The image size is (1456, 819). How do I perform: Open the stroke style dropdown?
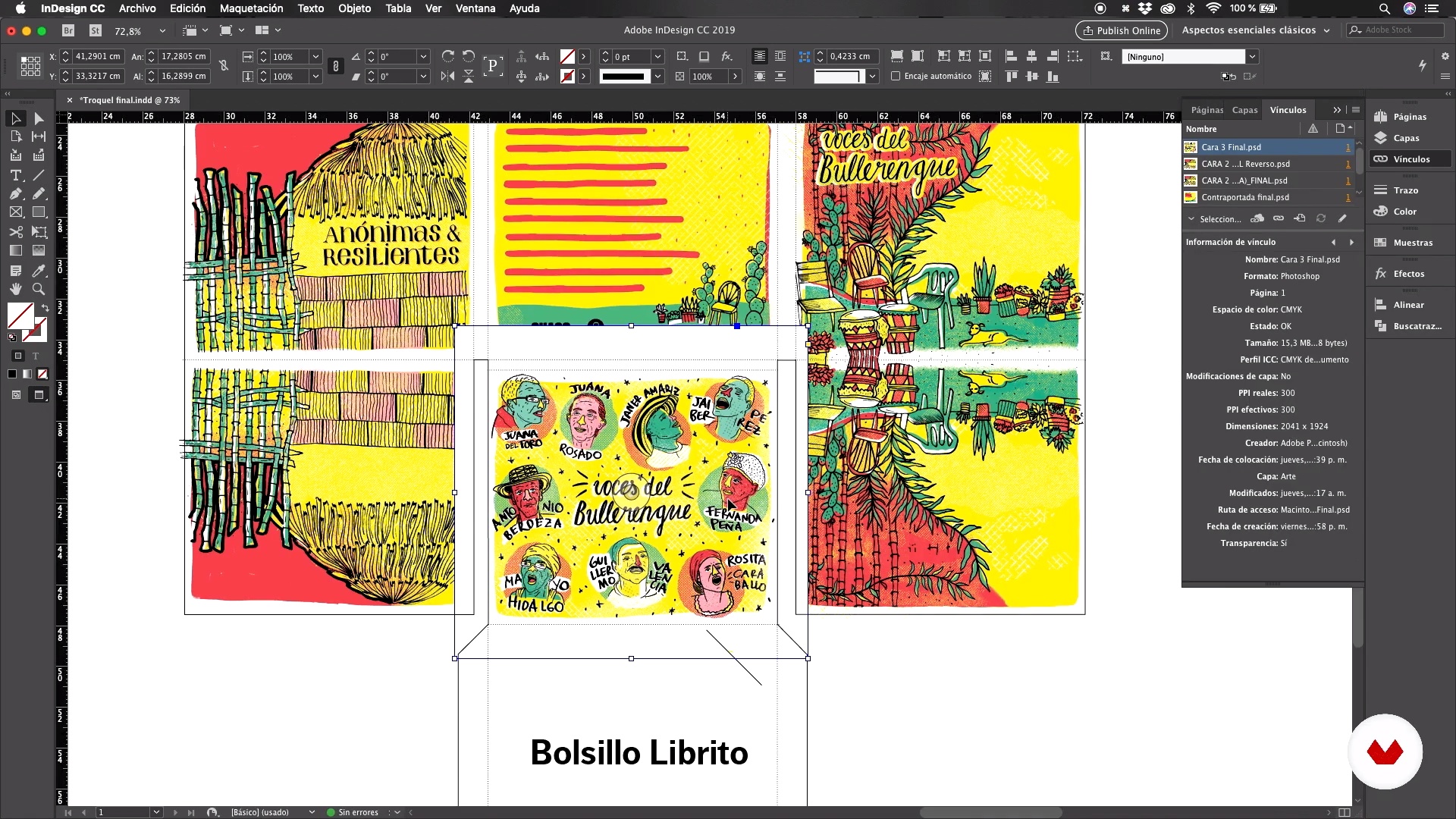coord(657,76)
